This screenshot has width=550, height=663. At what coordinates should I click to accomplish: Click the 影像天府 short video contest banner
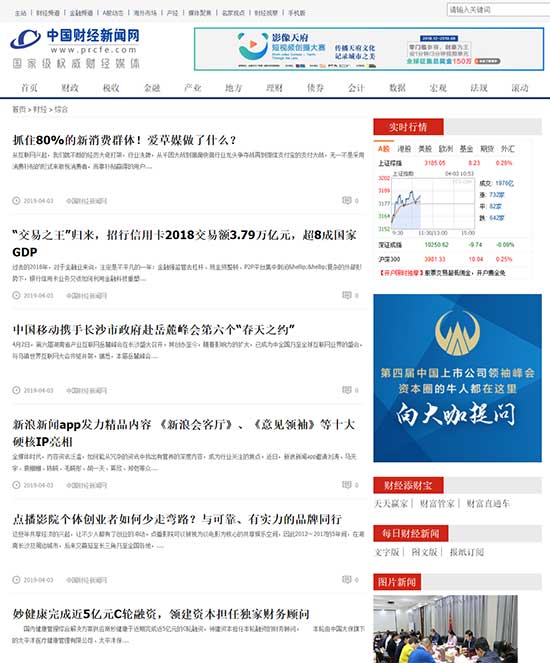click(x=369, y=49)
